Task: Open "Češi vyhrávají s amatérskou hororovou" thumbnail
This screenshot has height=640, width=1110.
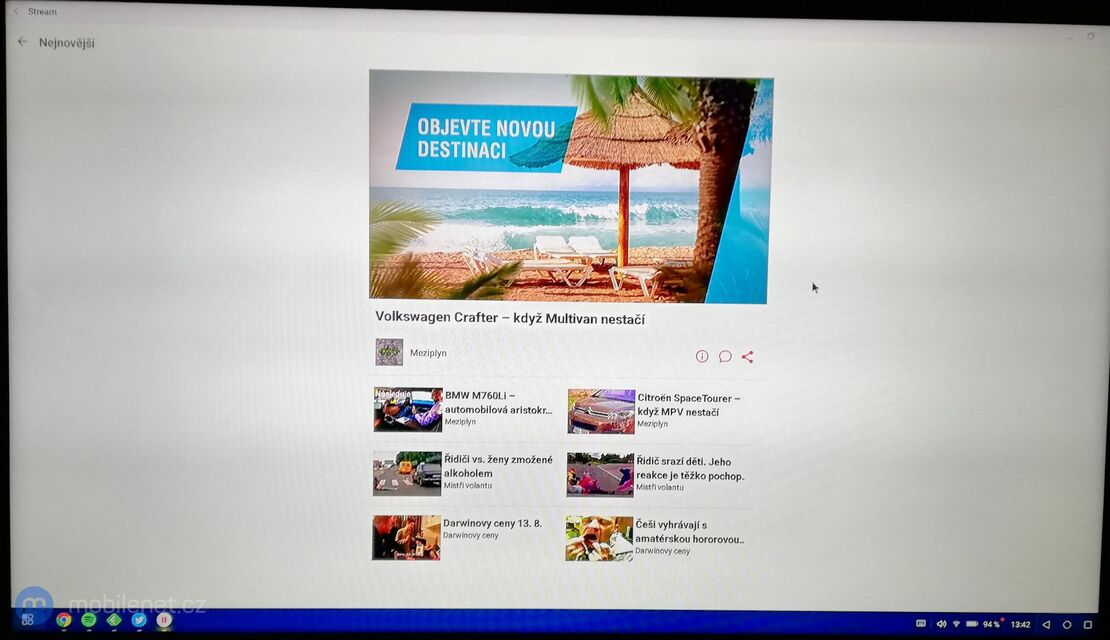Action: point(599,538)
